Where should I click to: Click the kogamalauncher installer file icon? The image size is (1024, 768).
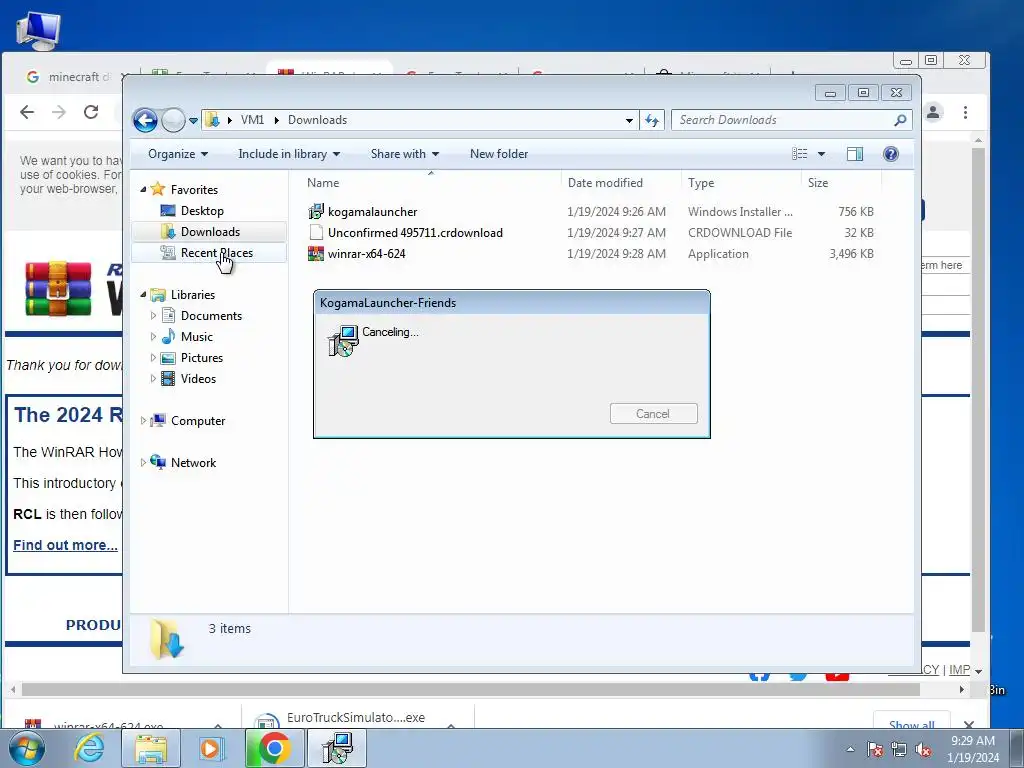(x=316, y=212)
